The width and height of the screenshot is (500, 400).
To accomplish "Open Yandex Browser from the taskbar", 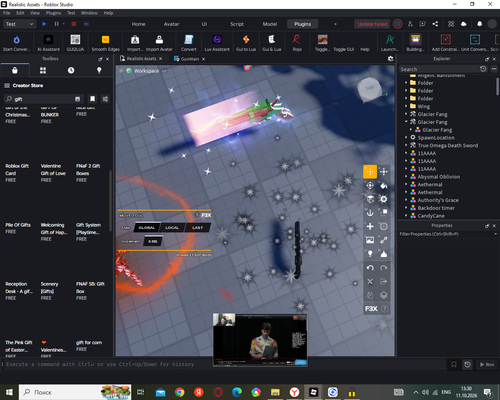I will pyautogui.click(x=294, y=392).
